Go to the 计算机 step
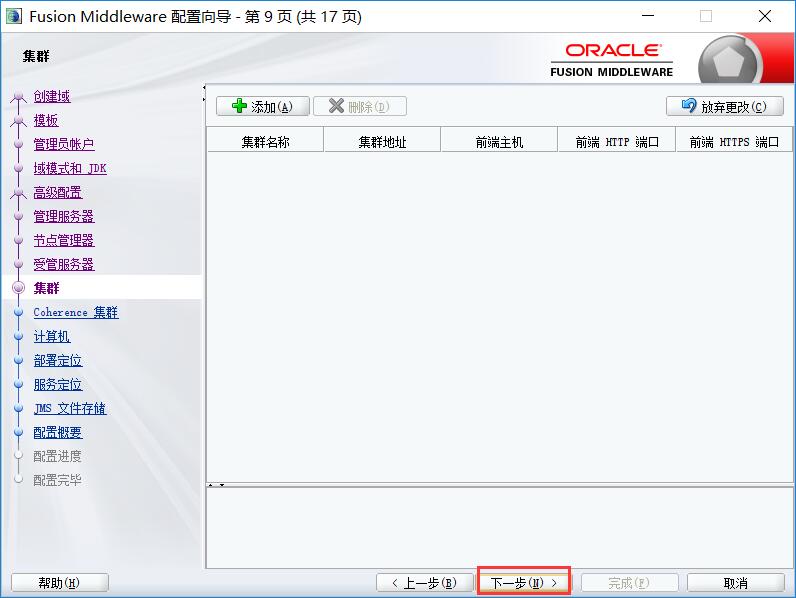This screenshot has width=796, height=598. [x=52, y=336]
